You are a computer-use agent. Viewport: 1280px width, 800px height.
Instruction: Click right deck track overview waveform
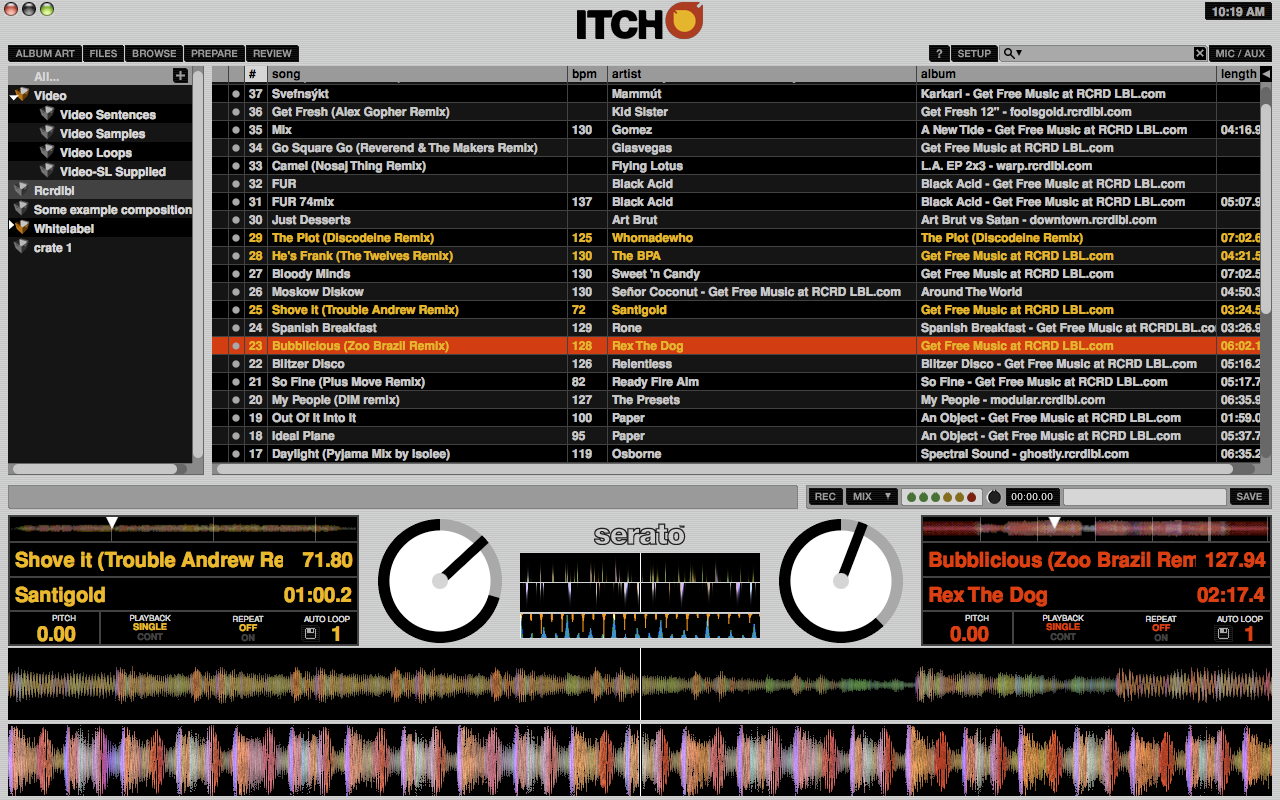1096,529
